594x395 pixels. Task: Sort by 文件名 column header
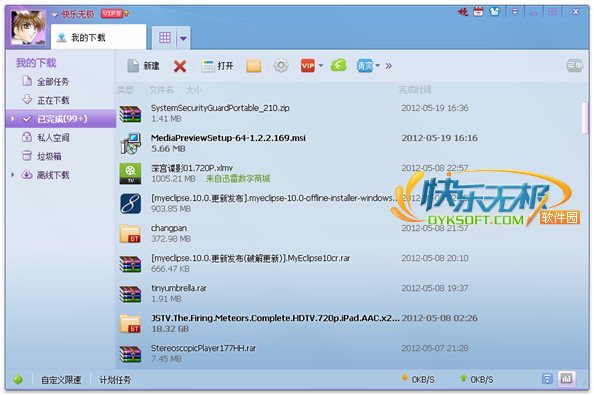coord(161,90)
